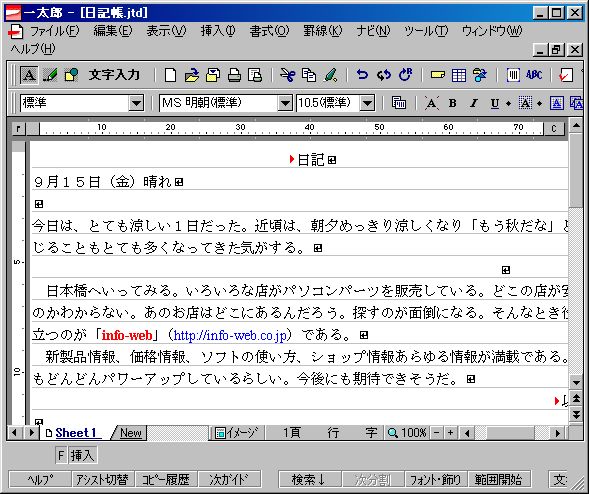Undo the last action

pos(362,75)
